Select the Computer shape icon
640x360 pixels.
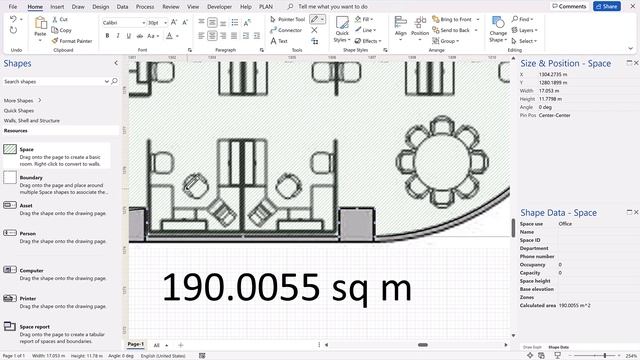(10, 270)
